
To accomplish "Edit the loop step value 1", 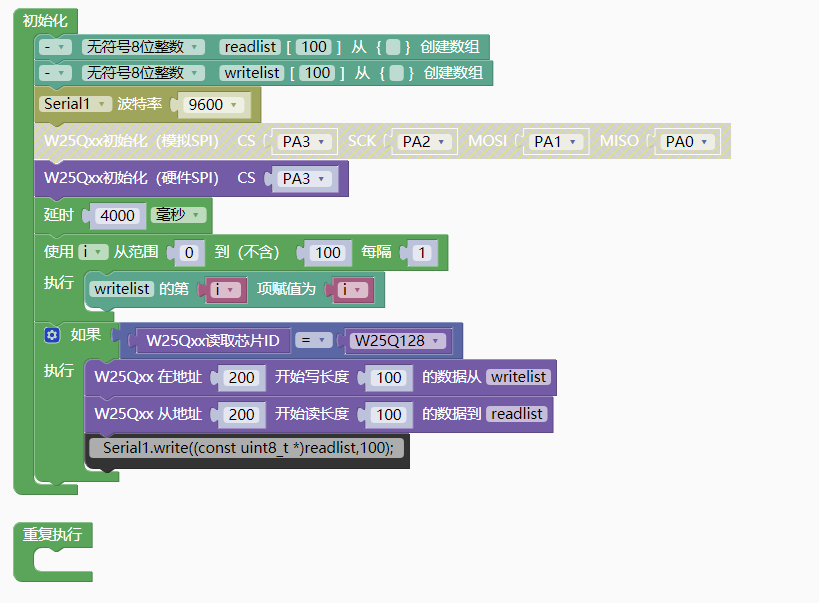I will [422, 253].
